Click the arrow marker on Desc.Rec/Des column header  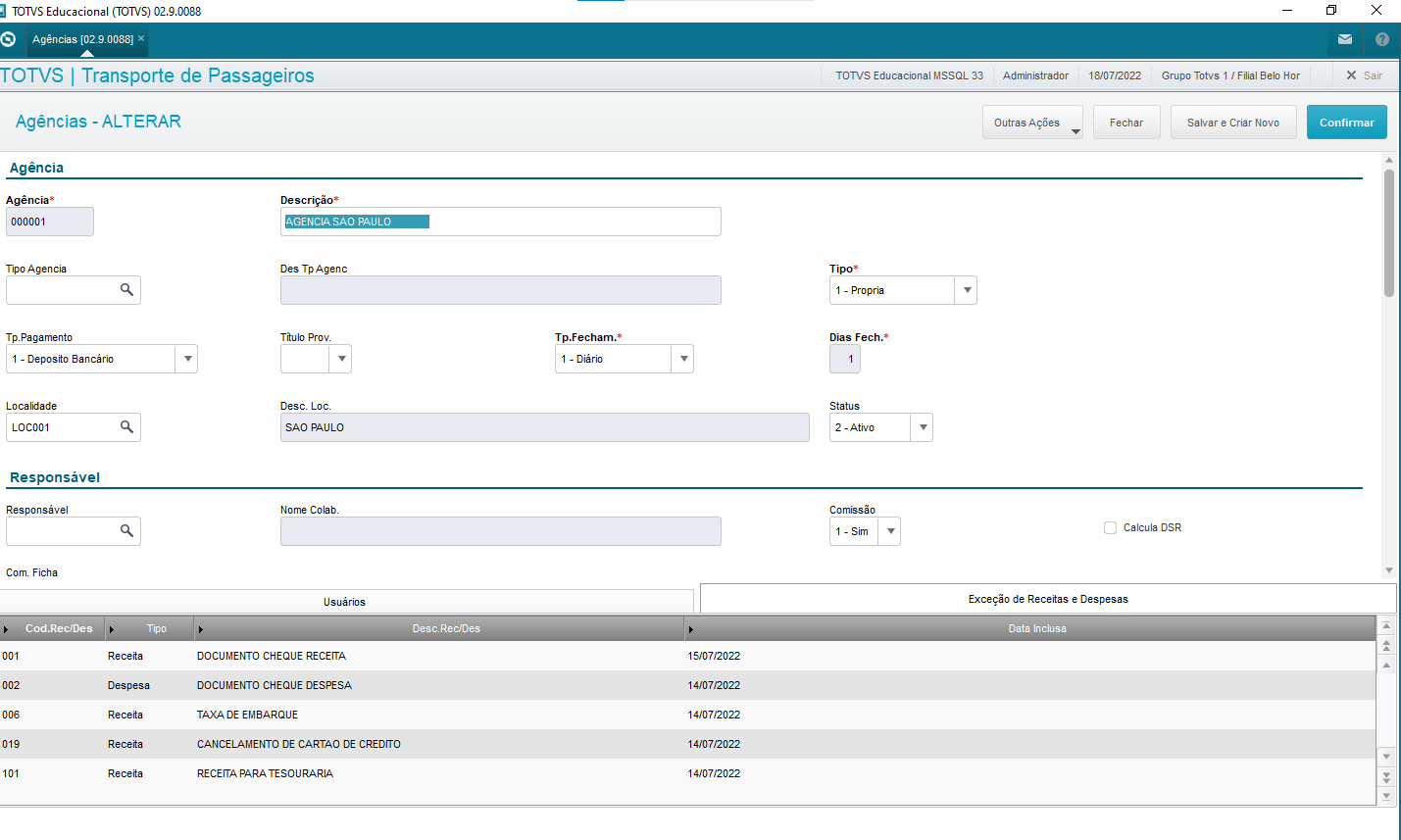click(x=200, y=629)
